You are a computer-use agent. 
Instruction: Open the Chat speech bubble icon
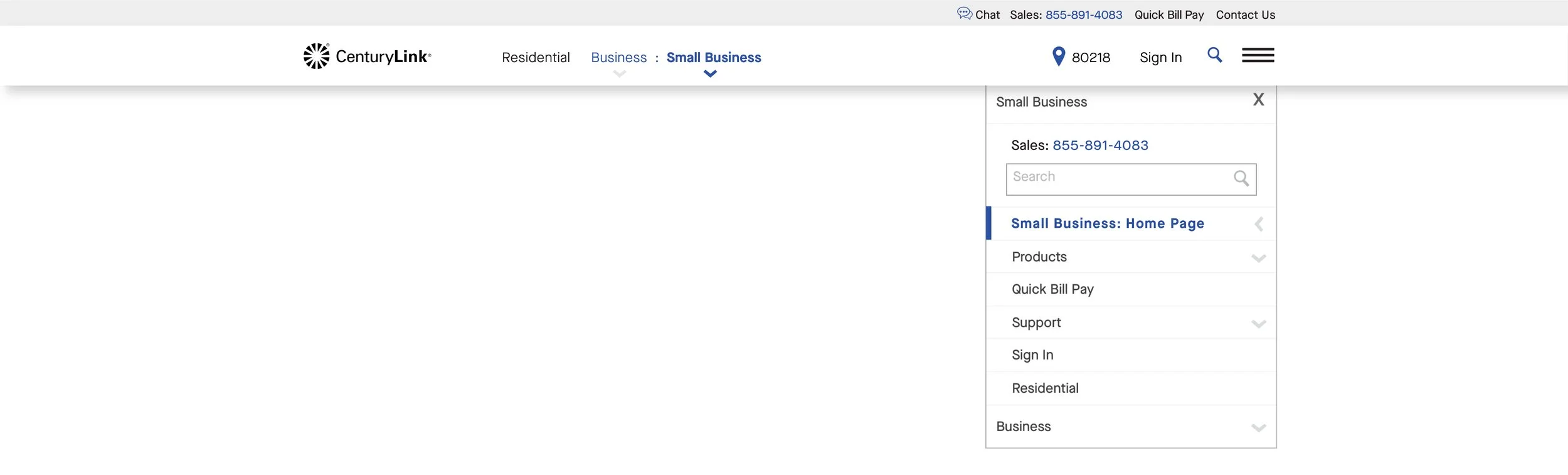[x=964, y=13]
